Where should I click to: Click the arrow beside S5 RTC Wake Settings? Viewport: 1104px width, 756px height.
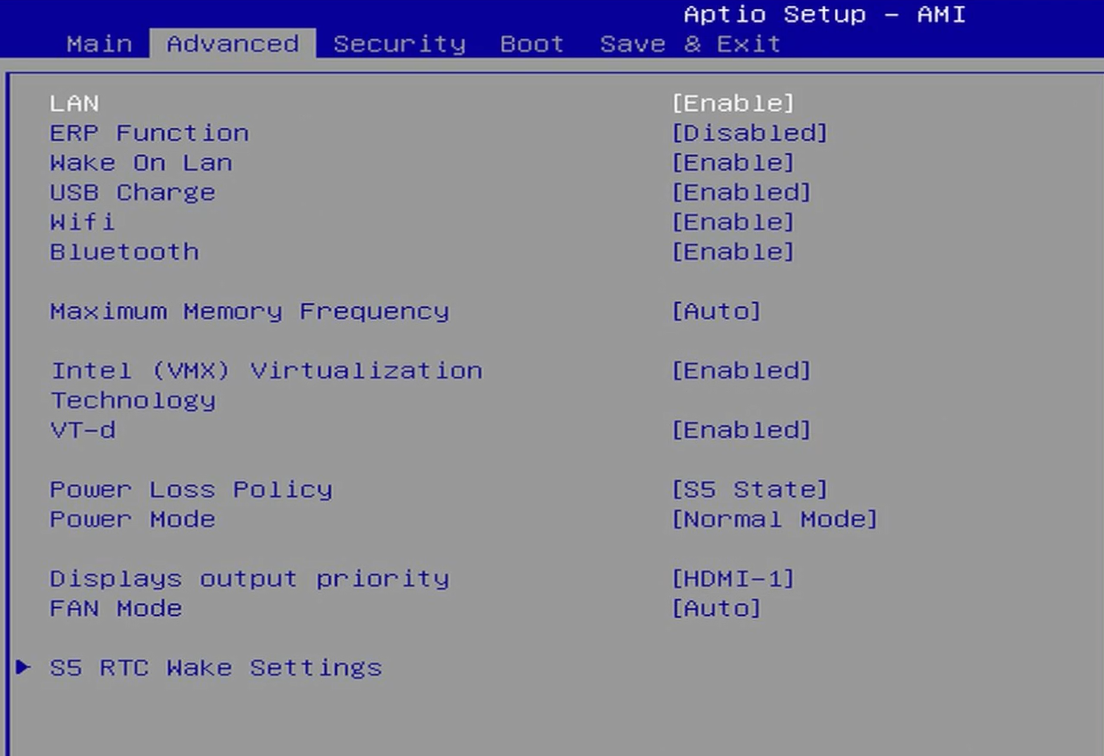click(x=23, y=667)
